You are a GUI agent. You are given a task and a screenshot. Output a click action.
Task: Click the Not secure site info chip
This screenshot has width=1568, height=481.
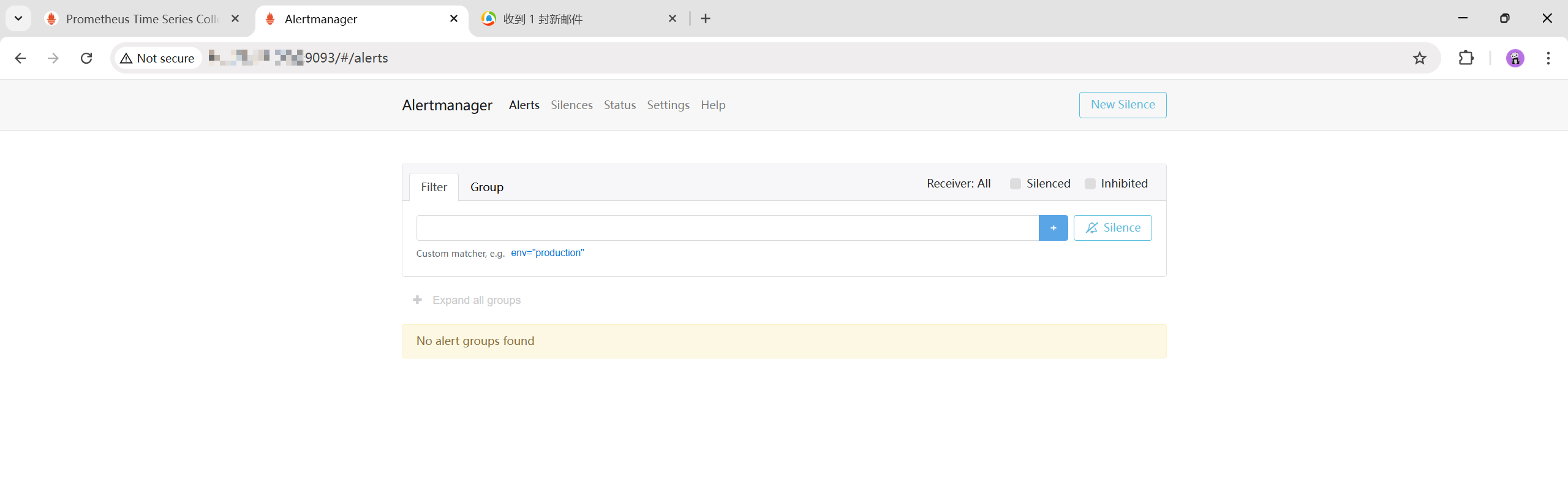click(157, 58)
